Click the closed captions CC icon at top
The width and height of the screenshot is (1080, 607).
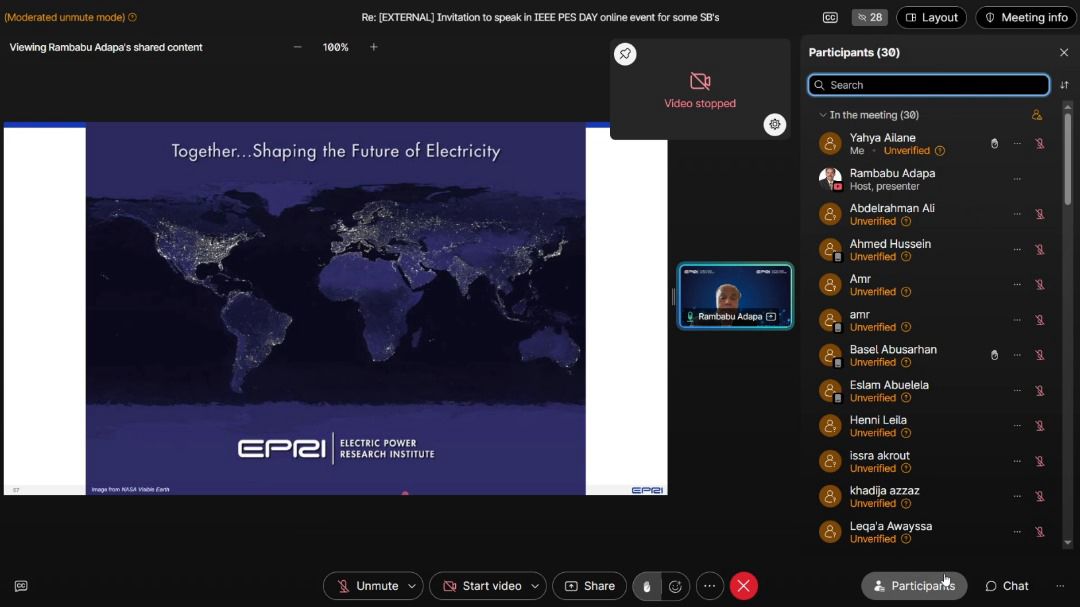point(830,17)
